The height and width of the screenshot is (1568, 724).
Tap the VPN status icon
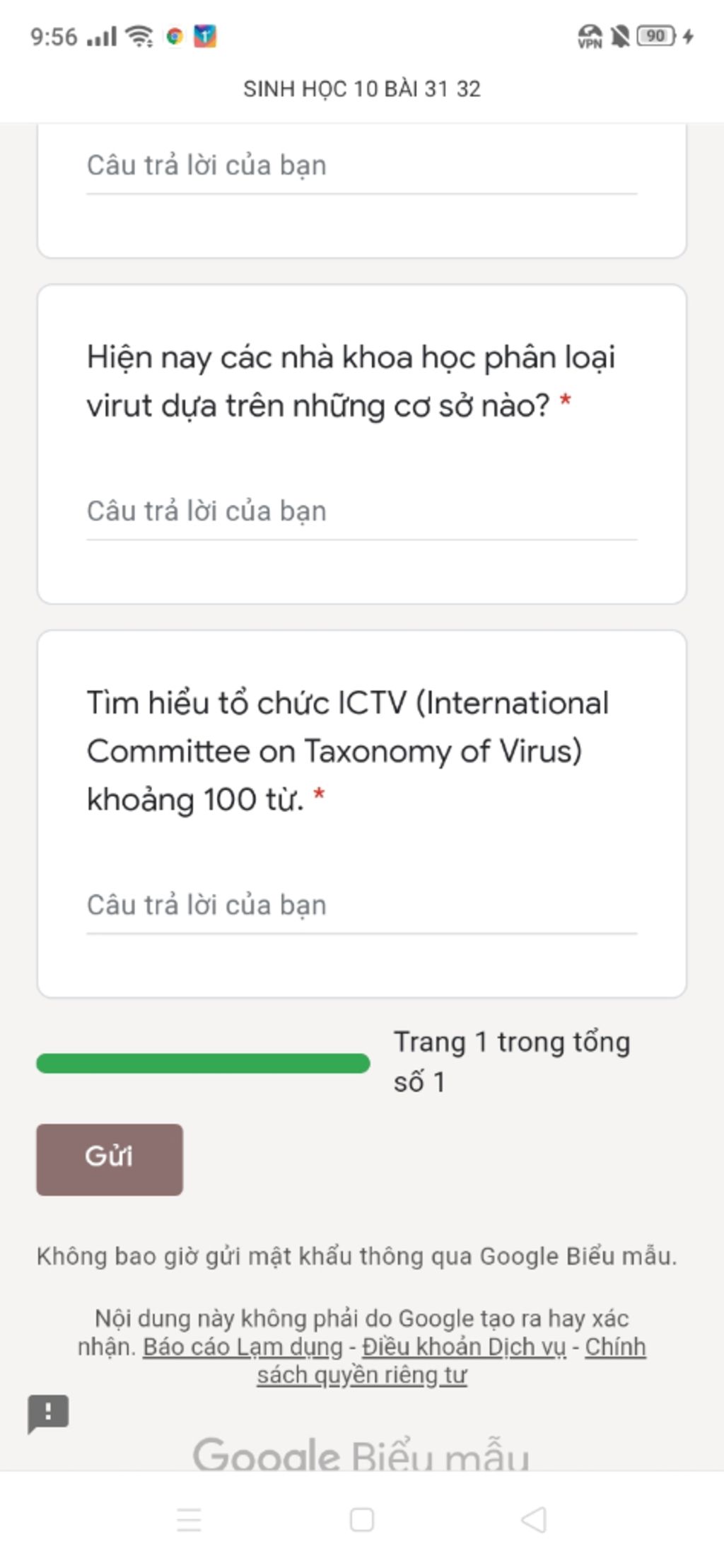pyautogui.click(x=590, y=36)
